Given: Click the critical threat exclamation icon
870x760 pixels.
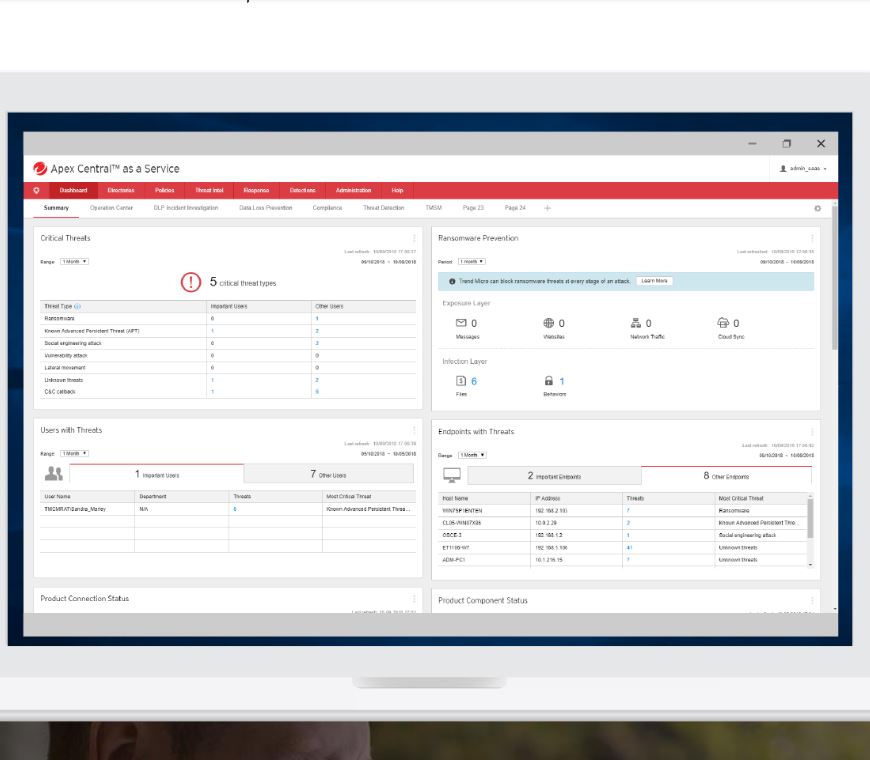Looking at the screenshot, I should coord(190,282).
